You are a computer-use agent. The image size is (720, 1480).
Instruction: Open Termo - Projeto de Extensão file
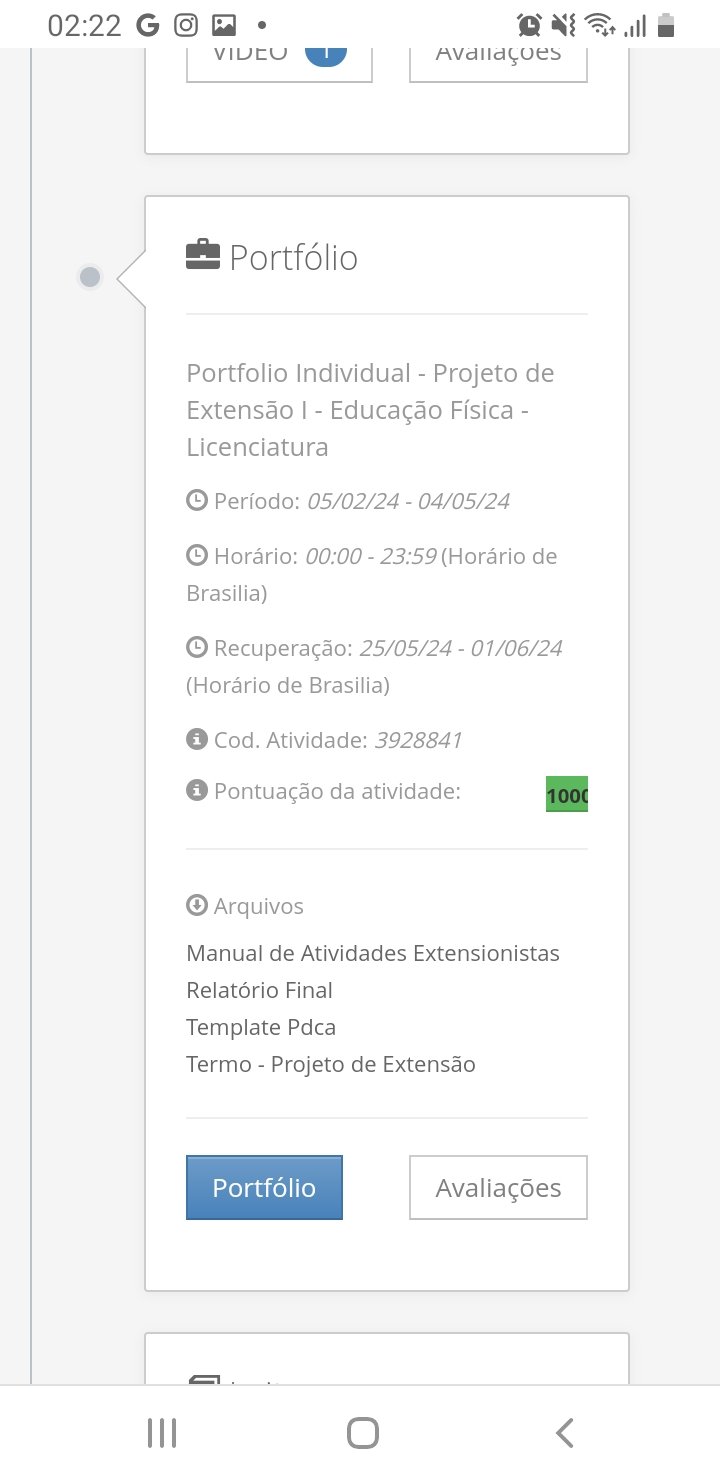click(331, 1064)
